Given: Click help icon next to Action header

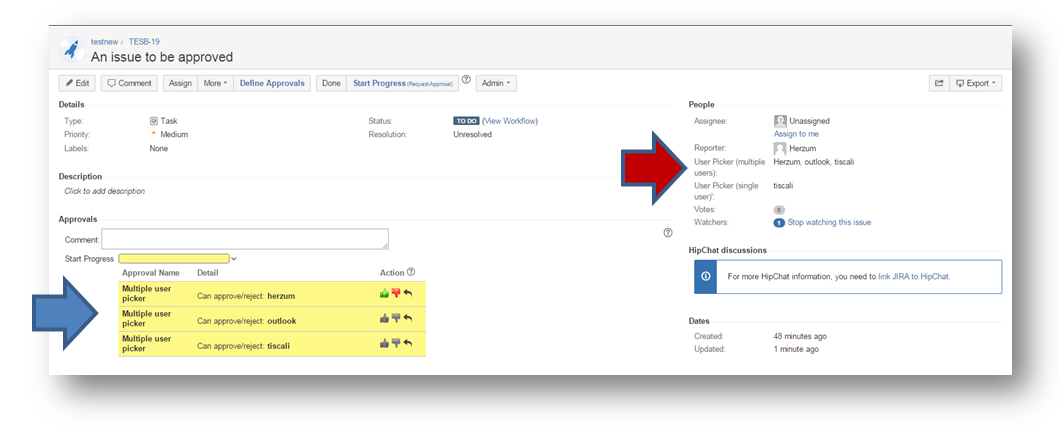Looking at the screenshot, I should tap(411, 272).
